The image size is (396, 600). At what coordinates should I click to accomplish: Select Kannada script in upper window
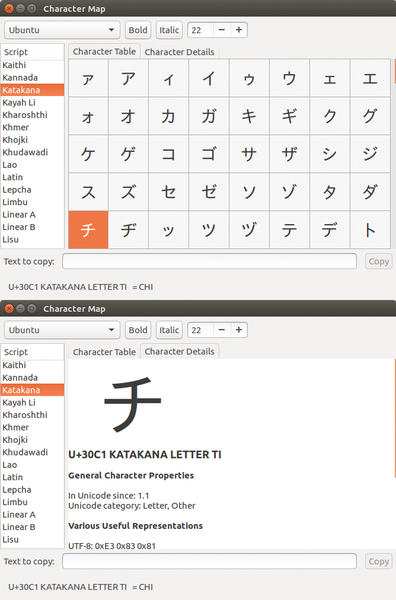[32, 78]
